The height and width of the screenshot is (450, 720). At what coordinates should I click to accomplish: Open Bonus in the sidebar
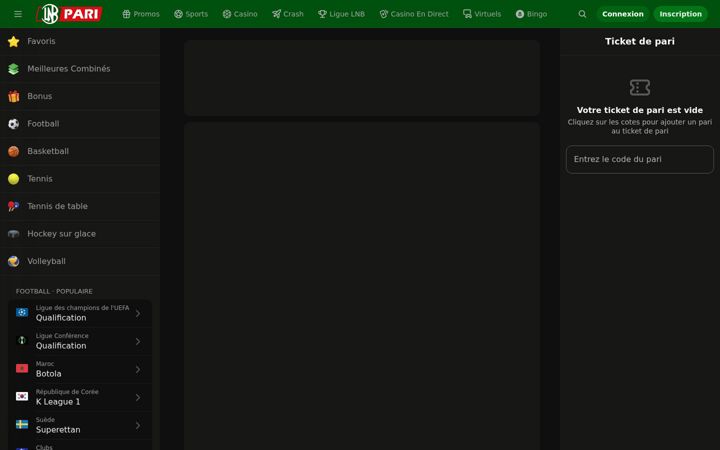(80, 96)
